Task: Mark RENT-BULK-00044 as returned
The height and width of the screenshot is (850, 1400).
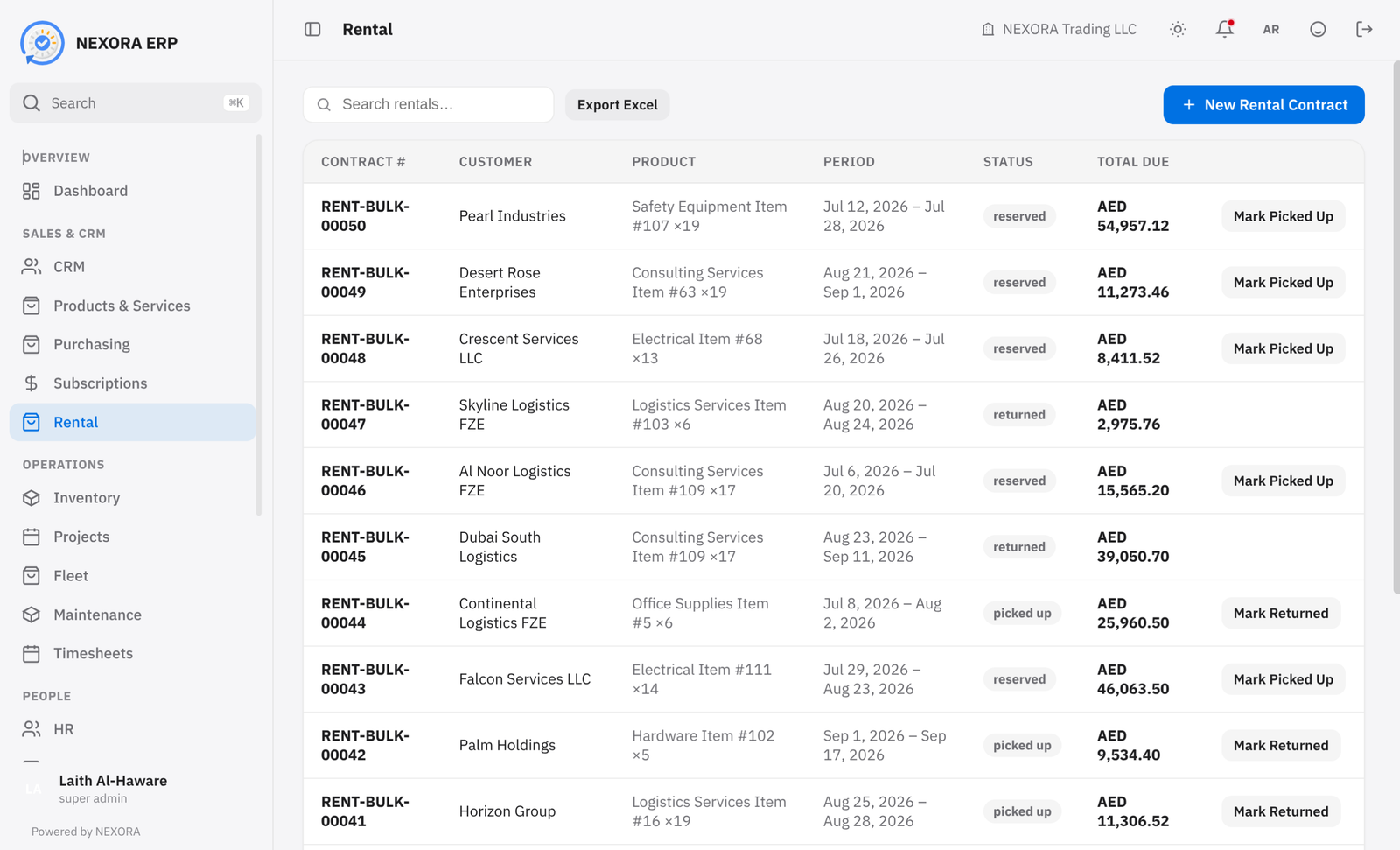Action: (x=1281, y=614)
